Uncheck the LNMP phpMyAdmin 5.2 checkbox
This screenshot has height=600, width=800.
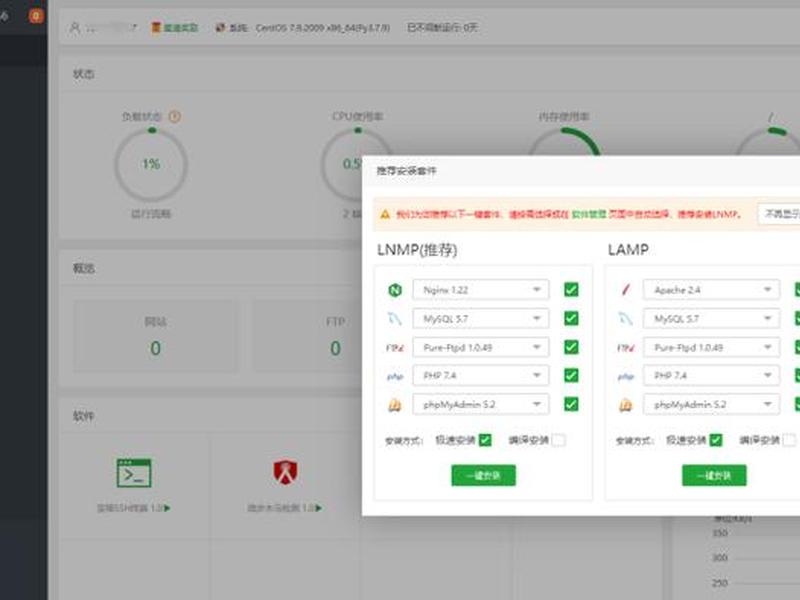[571, 405]
